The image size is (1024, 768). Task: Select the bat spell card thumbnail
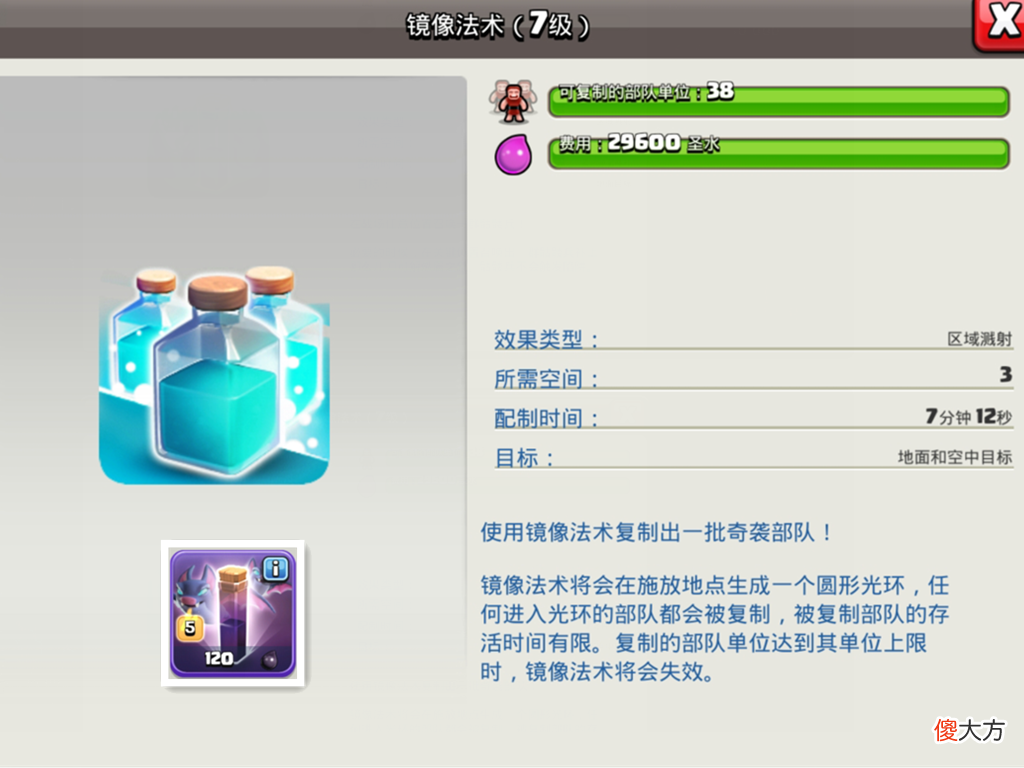tap(233, 613)
